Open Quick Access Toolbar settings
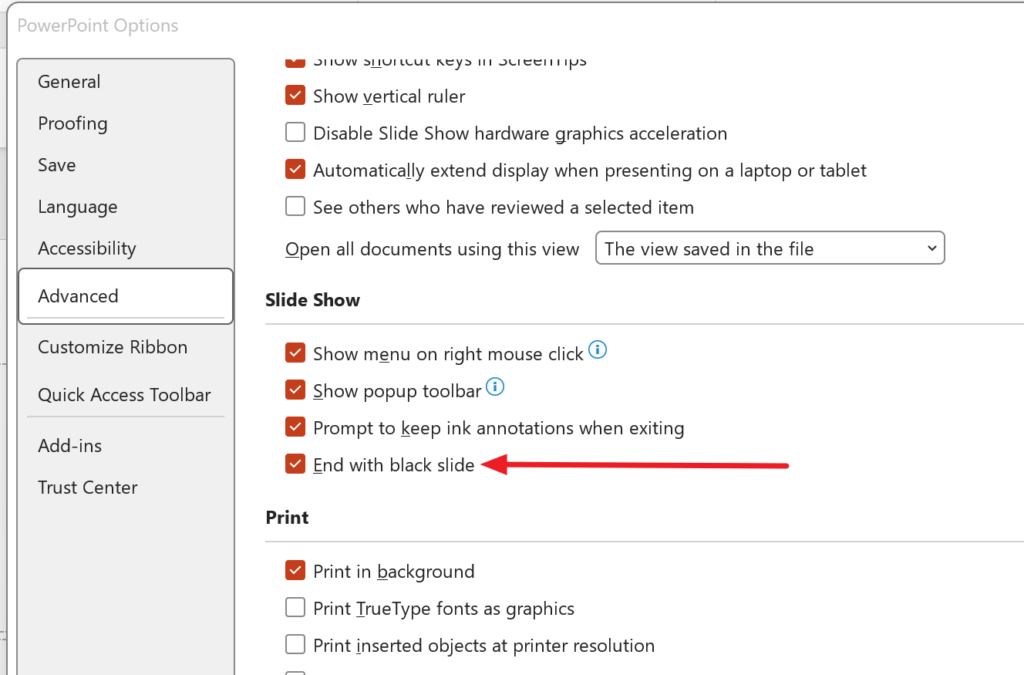 click(x=124, y=395)
